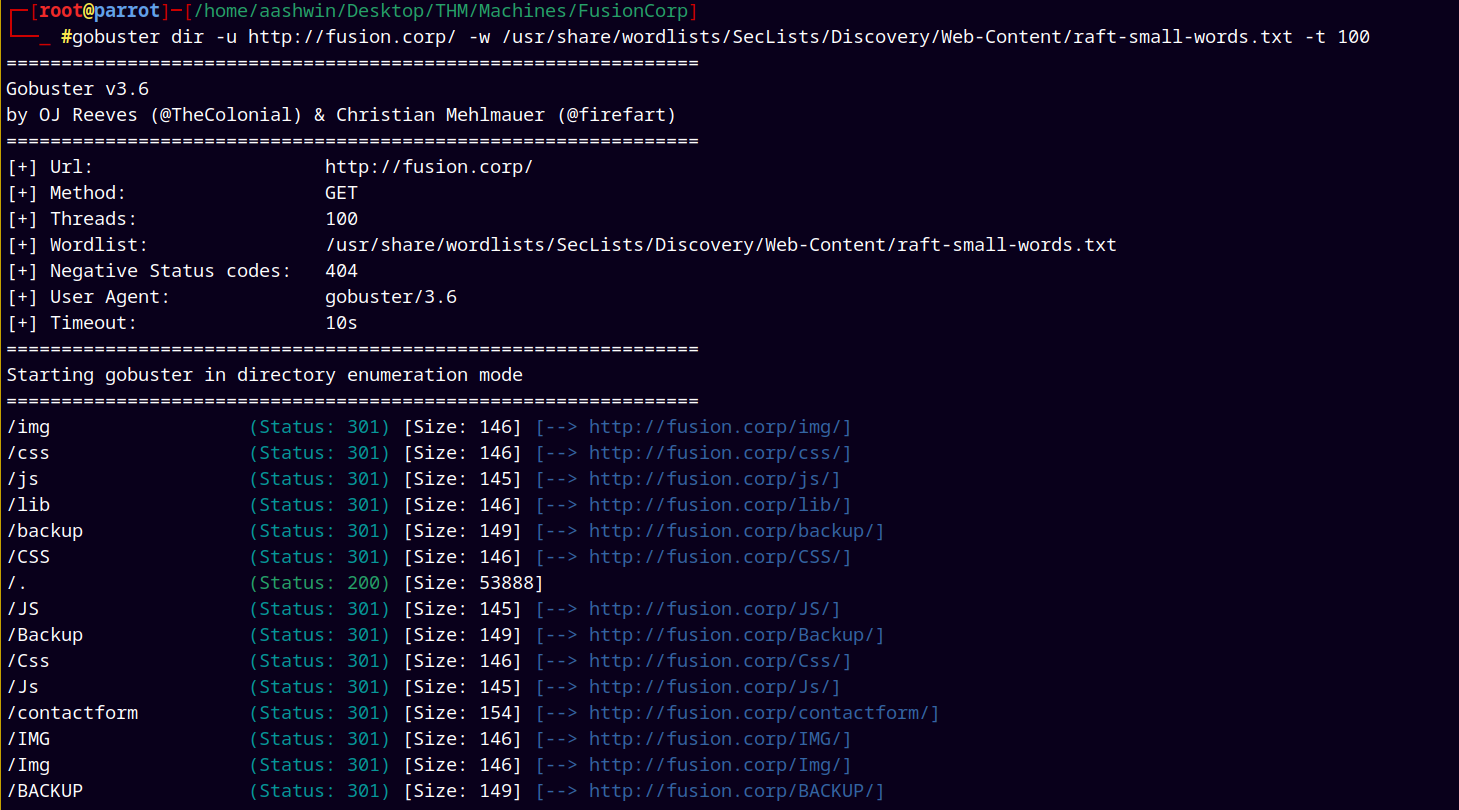Click the Method value GET
Screen dimensions: 1459x810
(x=341, y=193)
